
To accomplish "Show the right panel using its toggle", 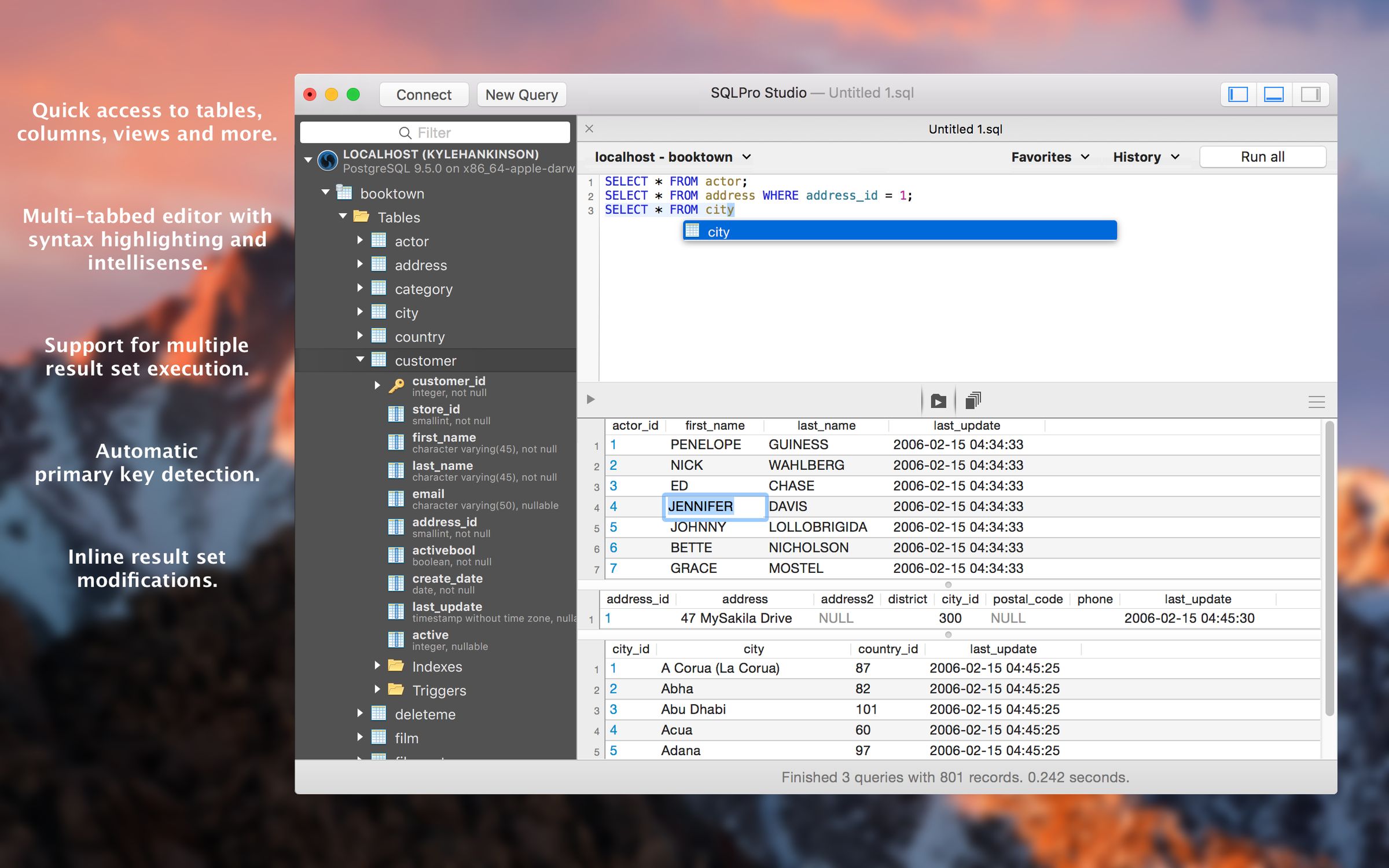I will click(x=1309, y=94).
